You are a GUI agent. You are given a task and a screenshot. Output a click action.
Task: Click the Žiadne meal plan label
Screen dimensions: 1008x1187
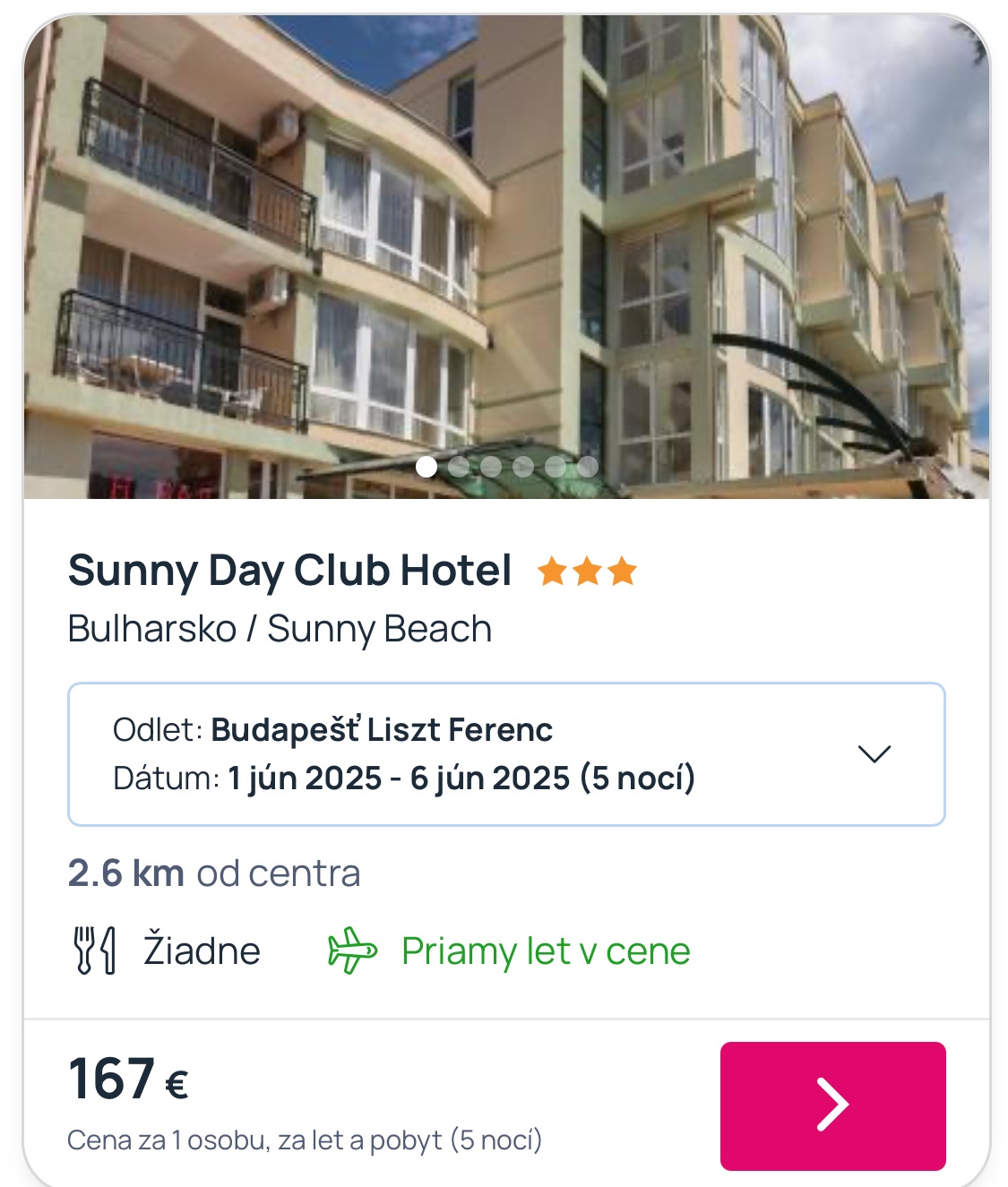[x=202, y=950]
